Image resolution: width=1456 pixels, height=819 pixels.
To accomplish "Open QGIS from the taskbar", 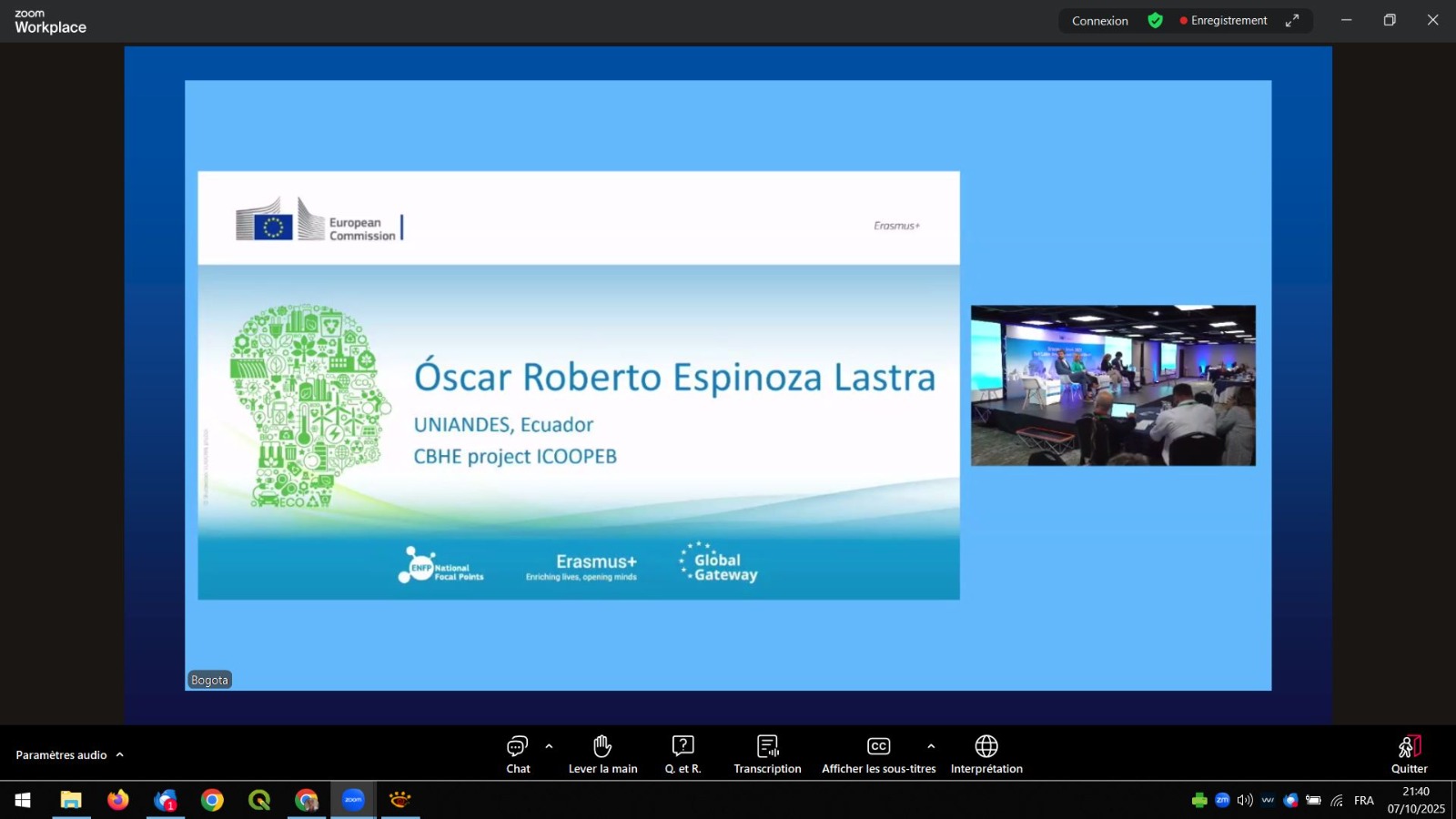I will (x=259, y=800).
